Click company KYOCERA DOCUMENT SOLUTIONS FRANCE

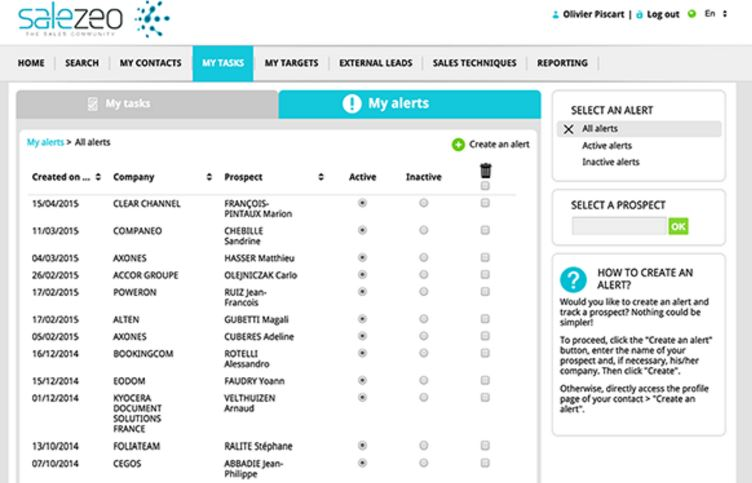click(x=137, y=413)
